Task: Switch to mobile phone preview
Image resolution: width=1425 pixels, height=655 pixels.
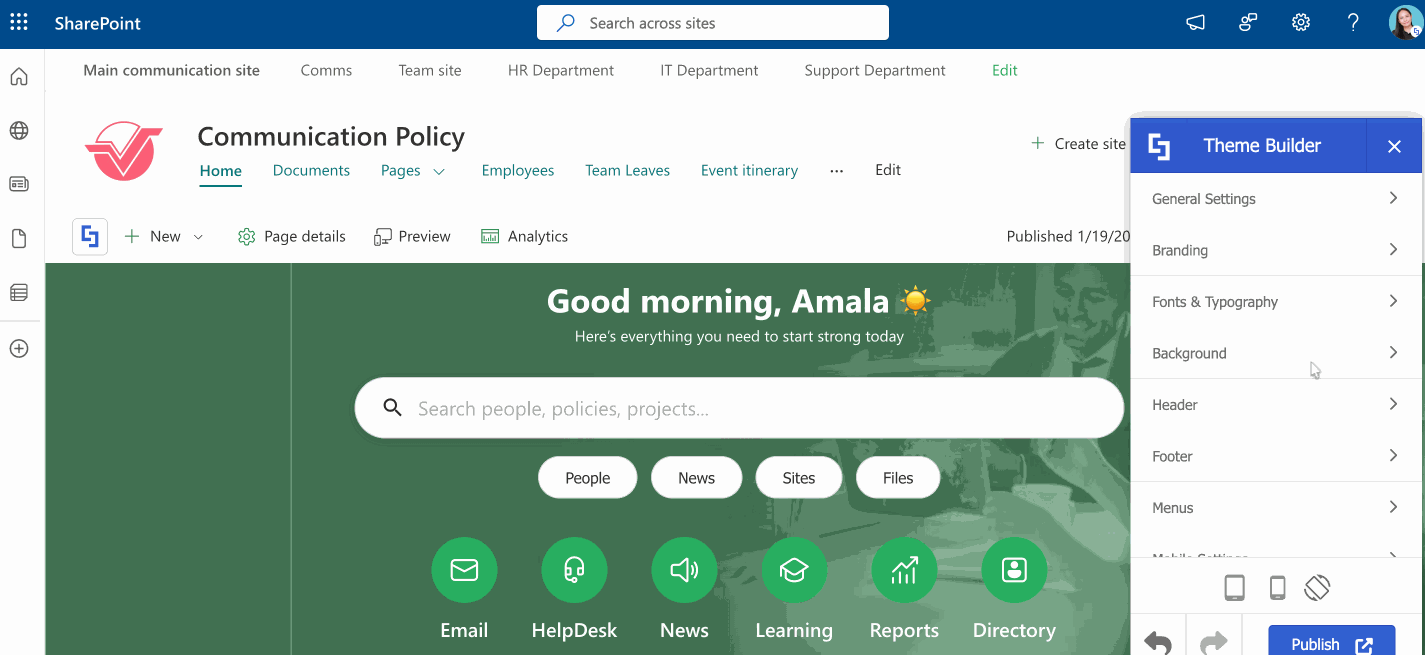Action: tap(1277, 588)
